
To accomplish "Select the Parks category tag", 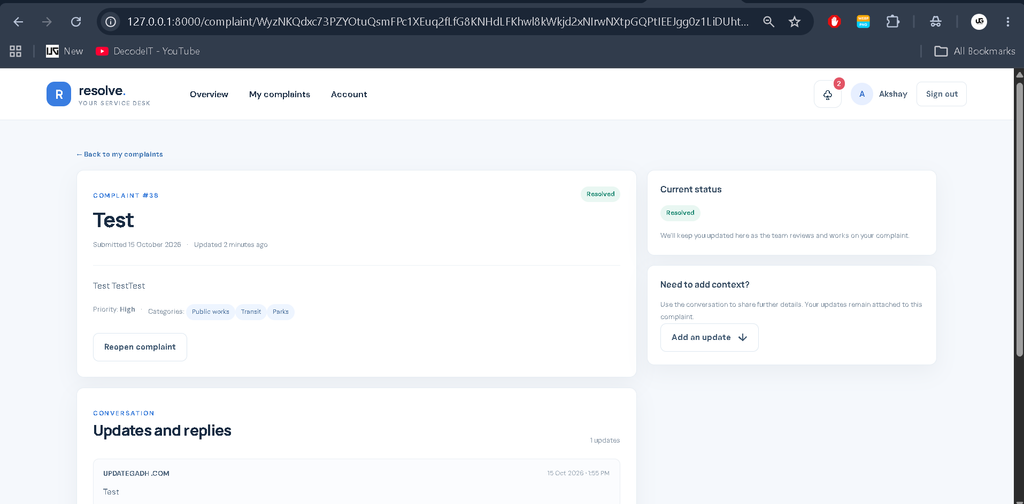I will coord(281,312).
